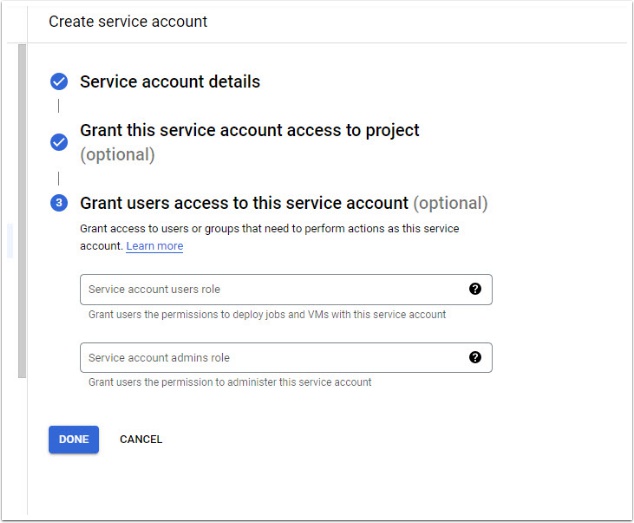Click the Grant access to users description text
The image size is (634, 523).
tap(269, 229)
